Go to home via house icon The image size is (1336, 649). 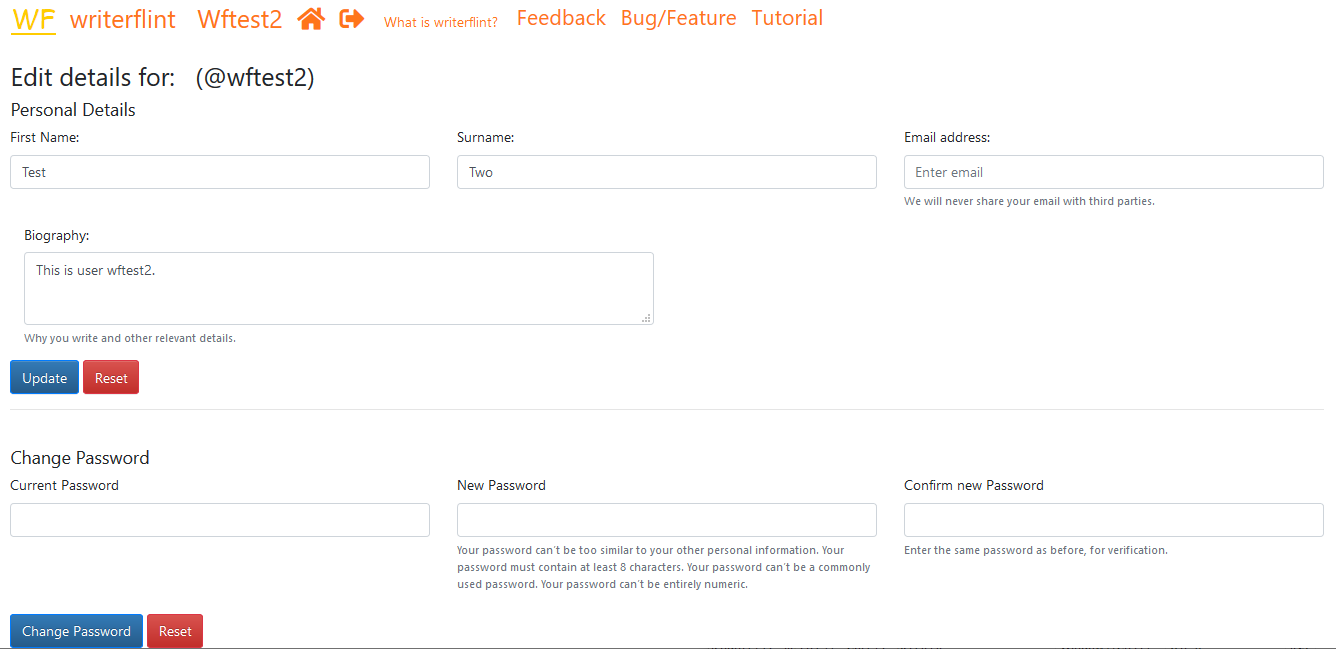[x=311, y=19]
